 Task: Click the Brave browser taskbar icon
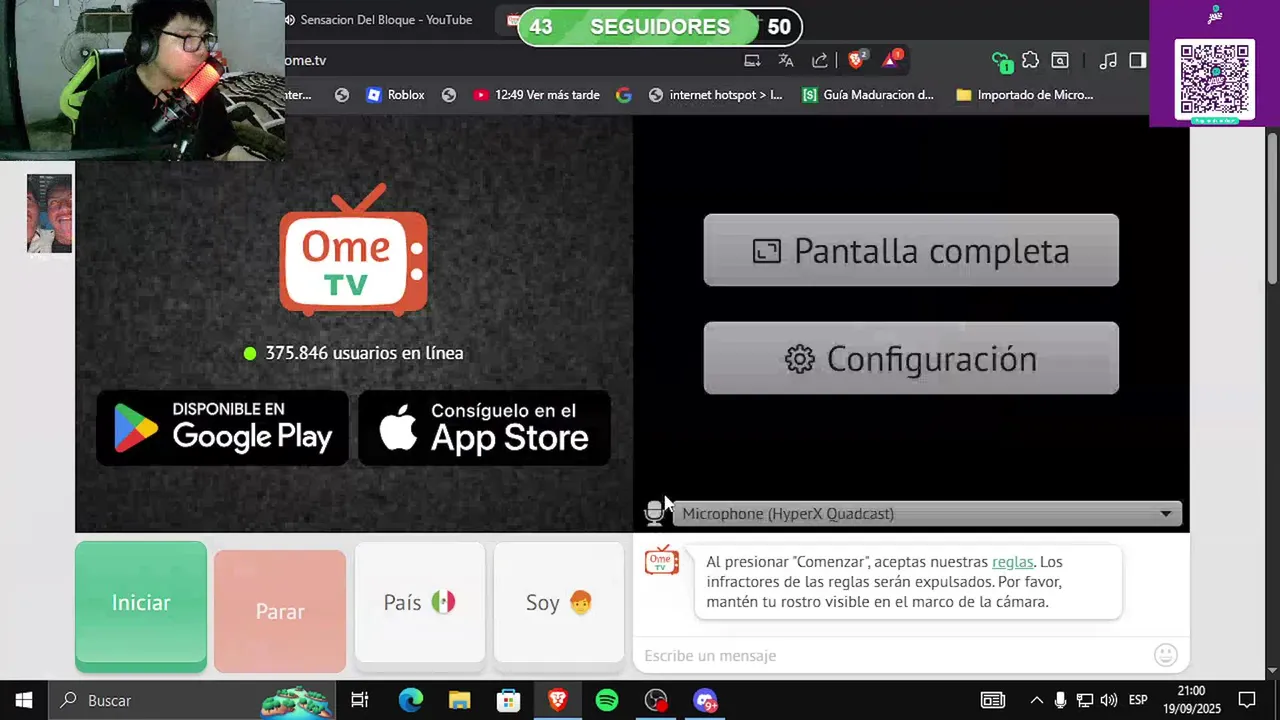(558, 700)
